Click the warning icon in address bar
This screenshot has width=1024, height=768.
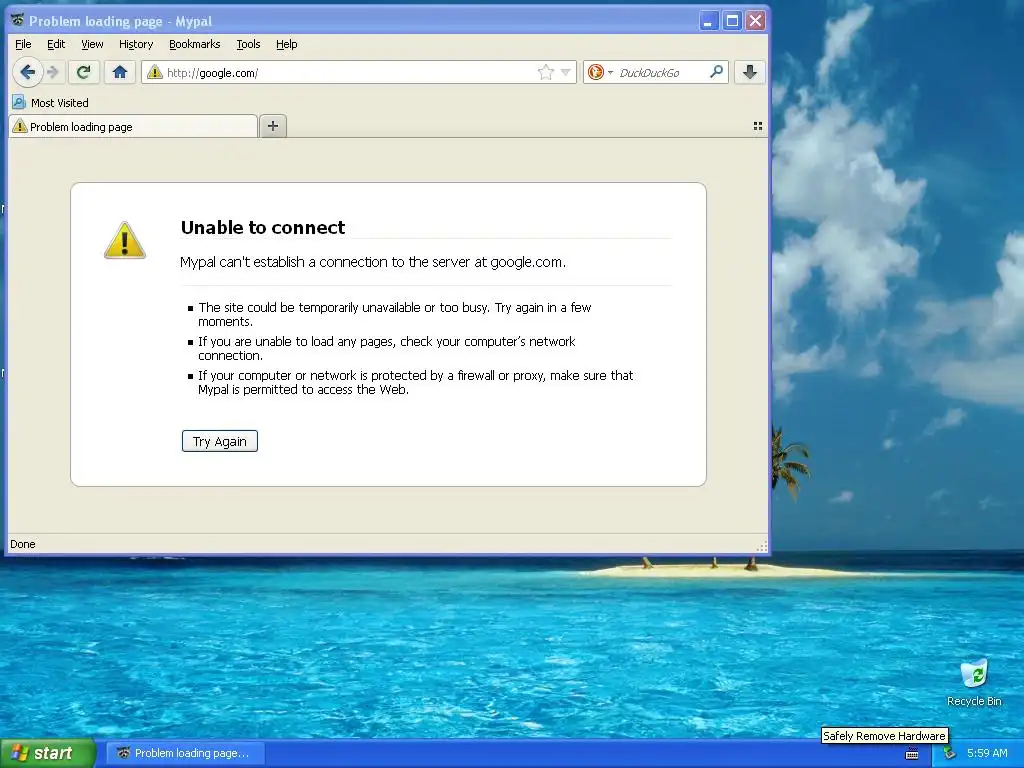point(154,72)
